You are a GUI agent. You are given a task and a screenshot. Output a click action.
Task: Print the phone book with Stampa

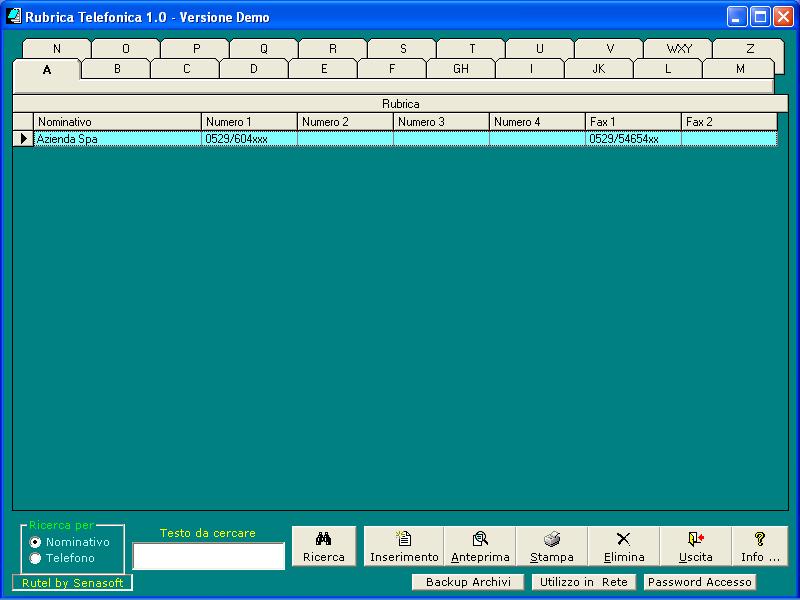(x=552, y=546)
